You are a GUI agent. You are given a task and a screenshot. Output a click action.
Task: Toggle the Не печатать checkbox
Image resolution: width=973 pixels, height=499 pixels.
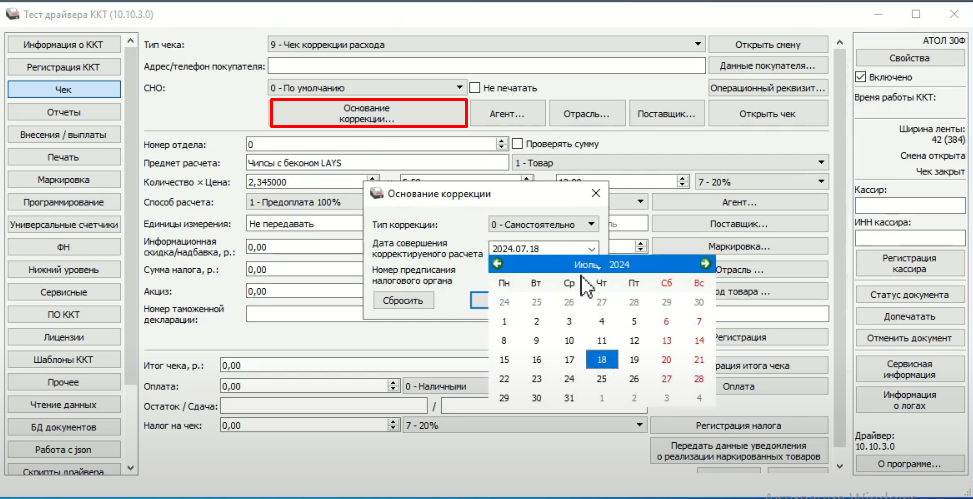(x=476, y=88)
